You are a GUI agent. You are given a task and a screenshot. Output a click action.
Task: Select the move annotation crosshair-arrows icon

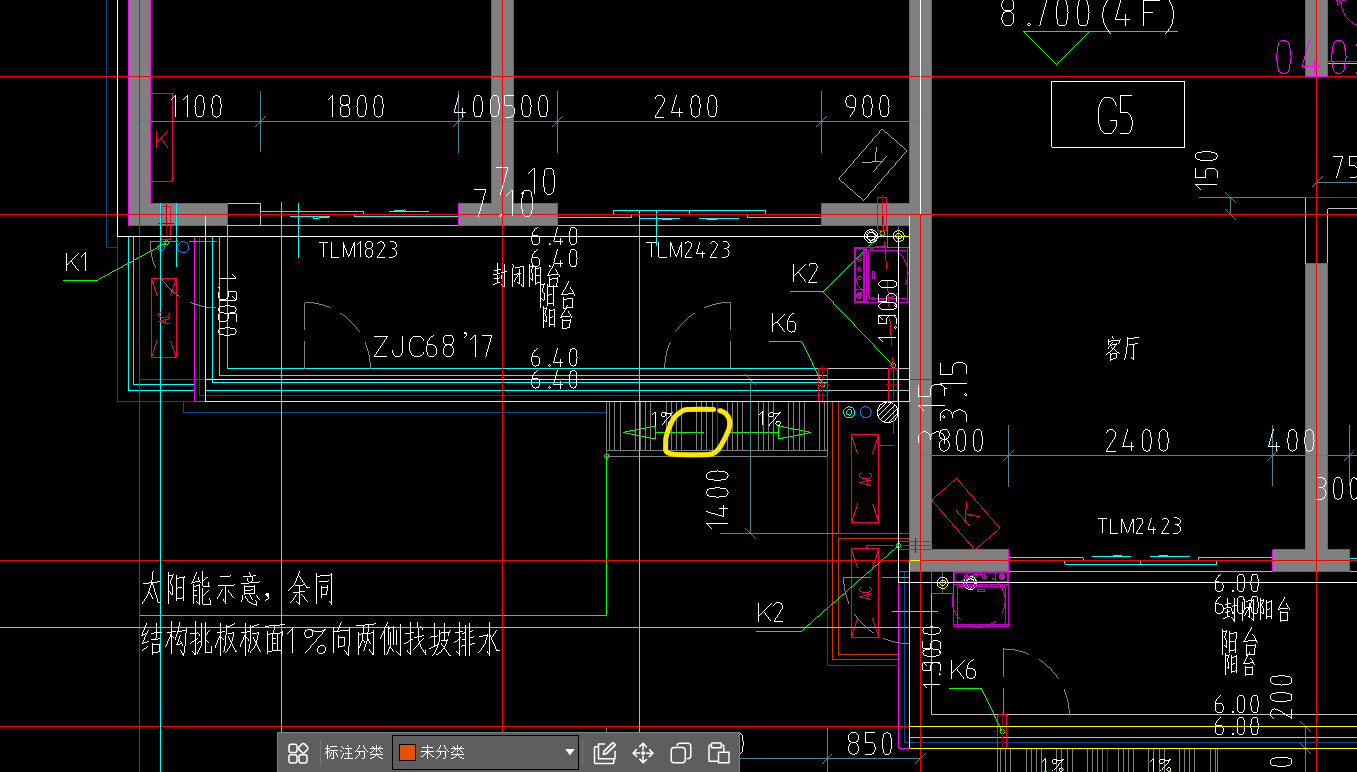643,753
